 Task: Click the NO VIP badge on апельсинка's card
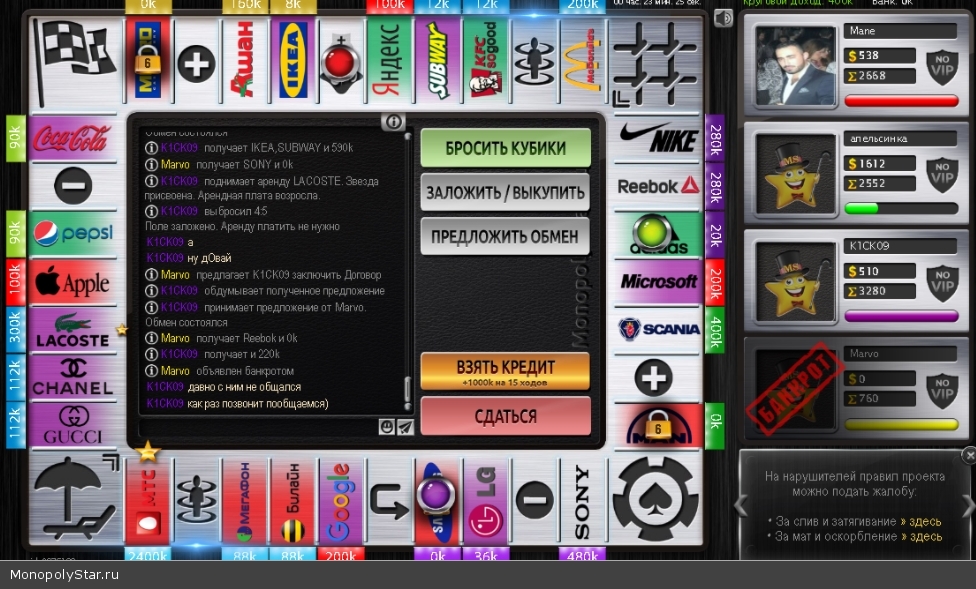coord(942,174)
